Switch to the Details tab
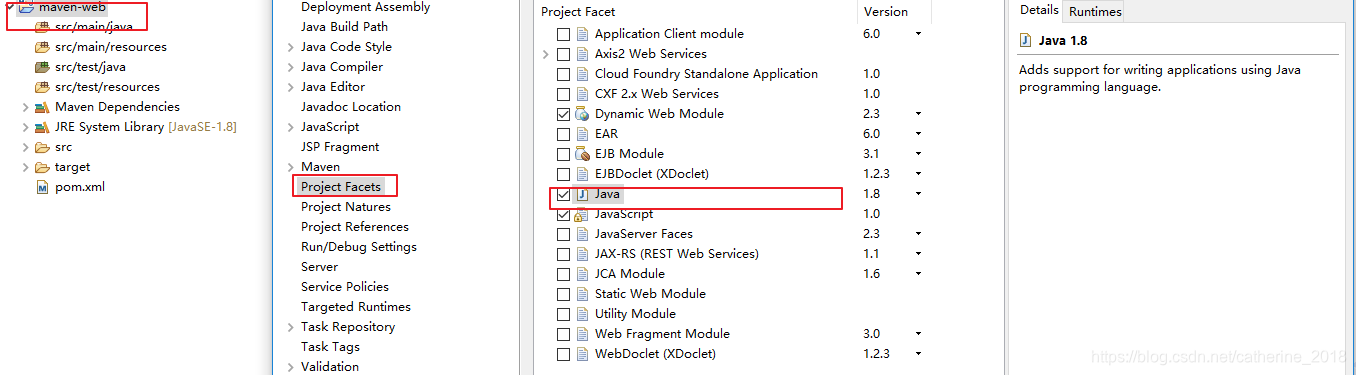Screen dimensions: 1356x375 click(x=1038, y=10)
